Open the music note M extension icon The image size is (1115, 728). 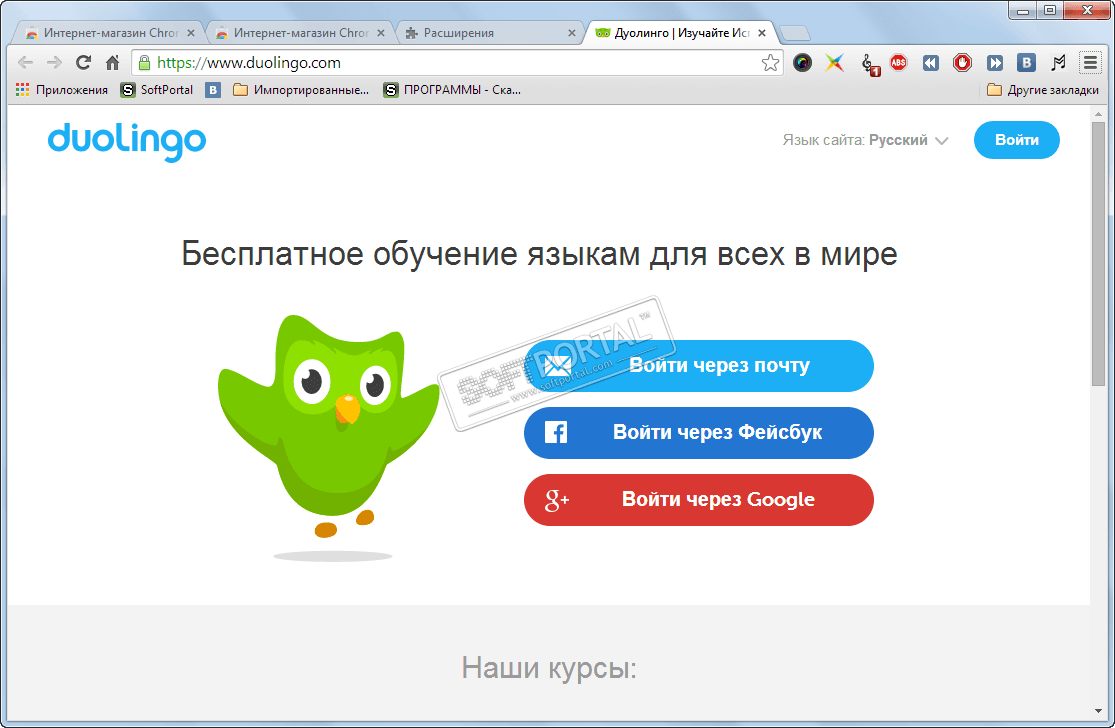click(x=1058, y=63)
